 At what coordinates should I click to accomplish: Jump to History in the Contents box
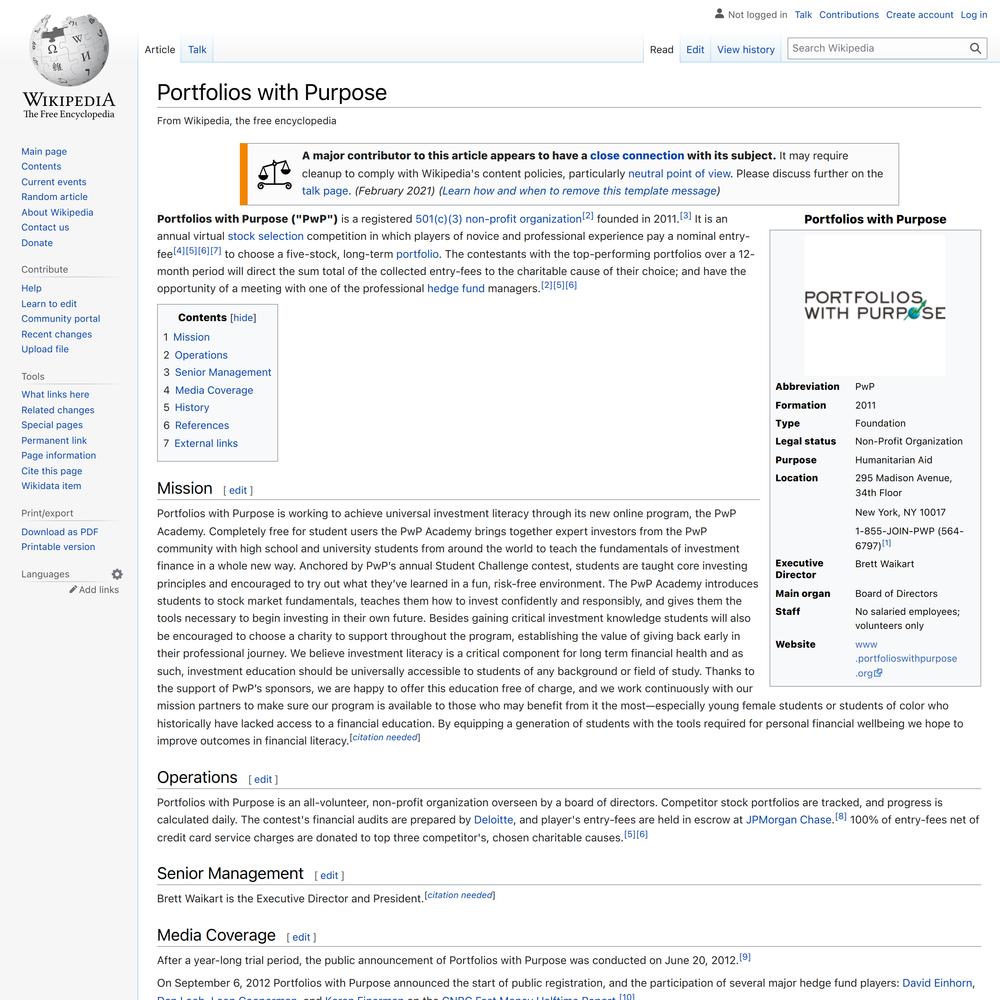pos(192,408)
